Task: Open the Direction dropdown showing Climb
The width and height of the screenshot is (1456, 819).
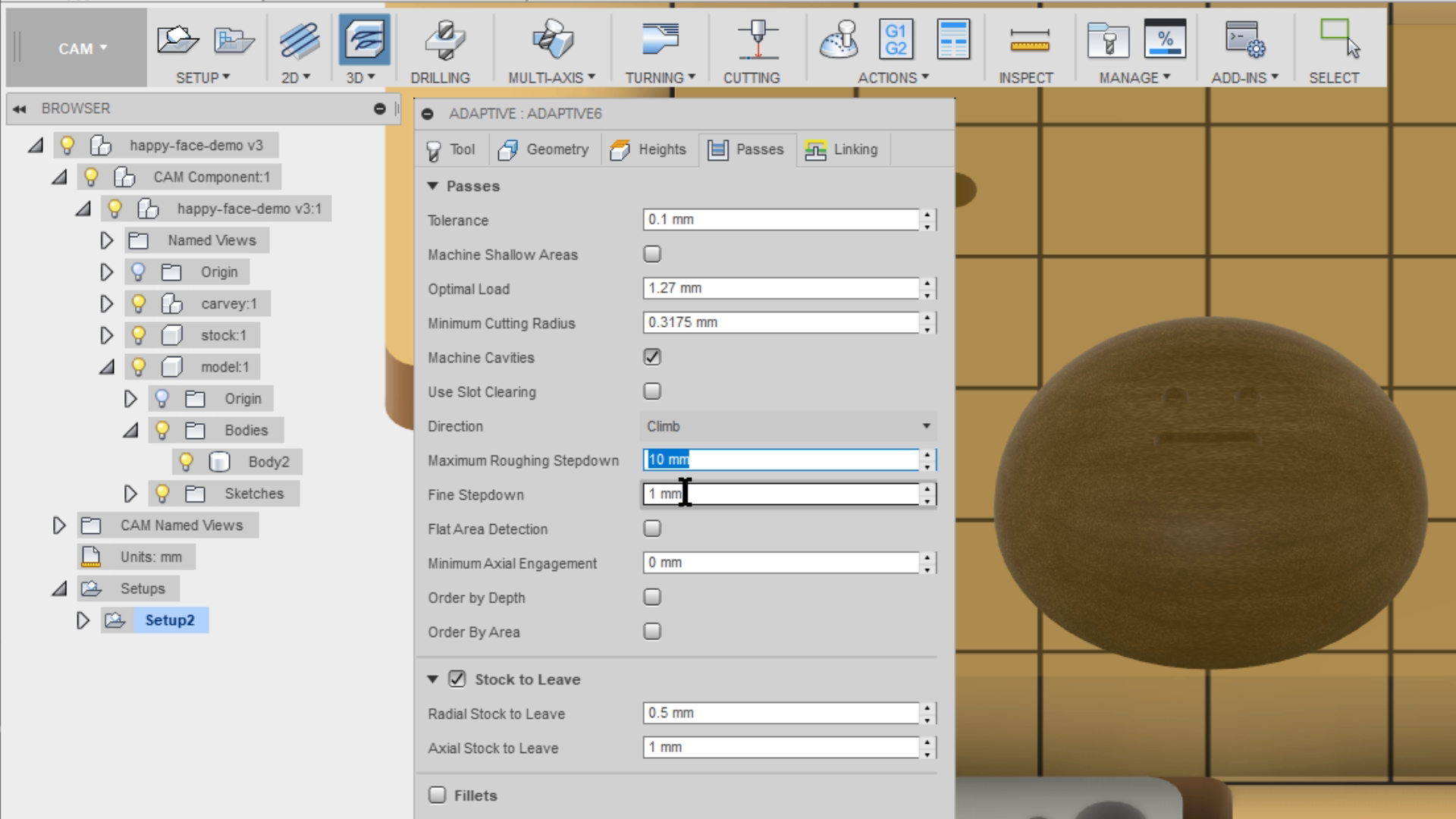Action: tap(926, 426)
